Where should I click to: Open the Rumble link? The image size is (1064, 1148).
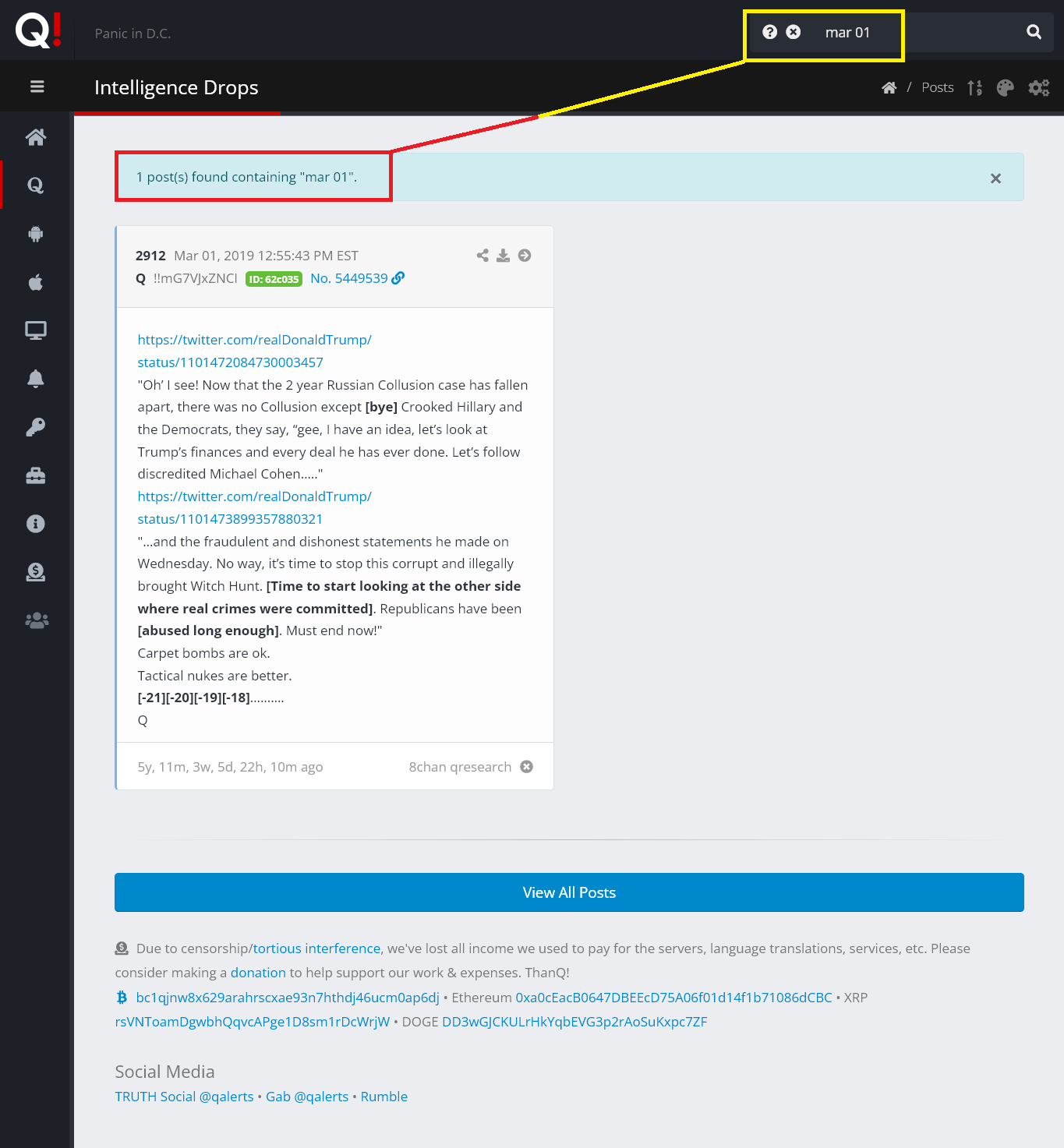pos(384,1097)
